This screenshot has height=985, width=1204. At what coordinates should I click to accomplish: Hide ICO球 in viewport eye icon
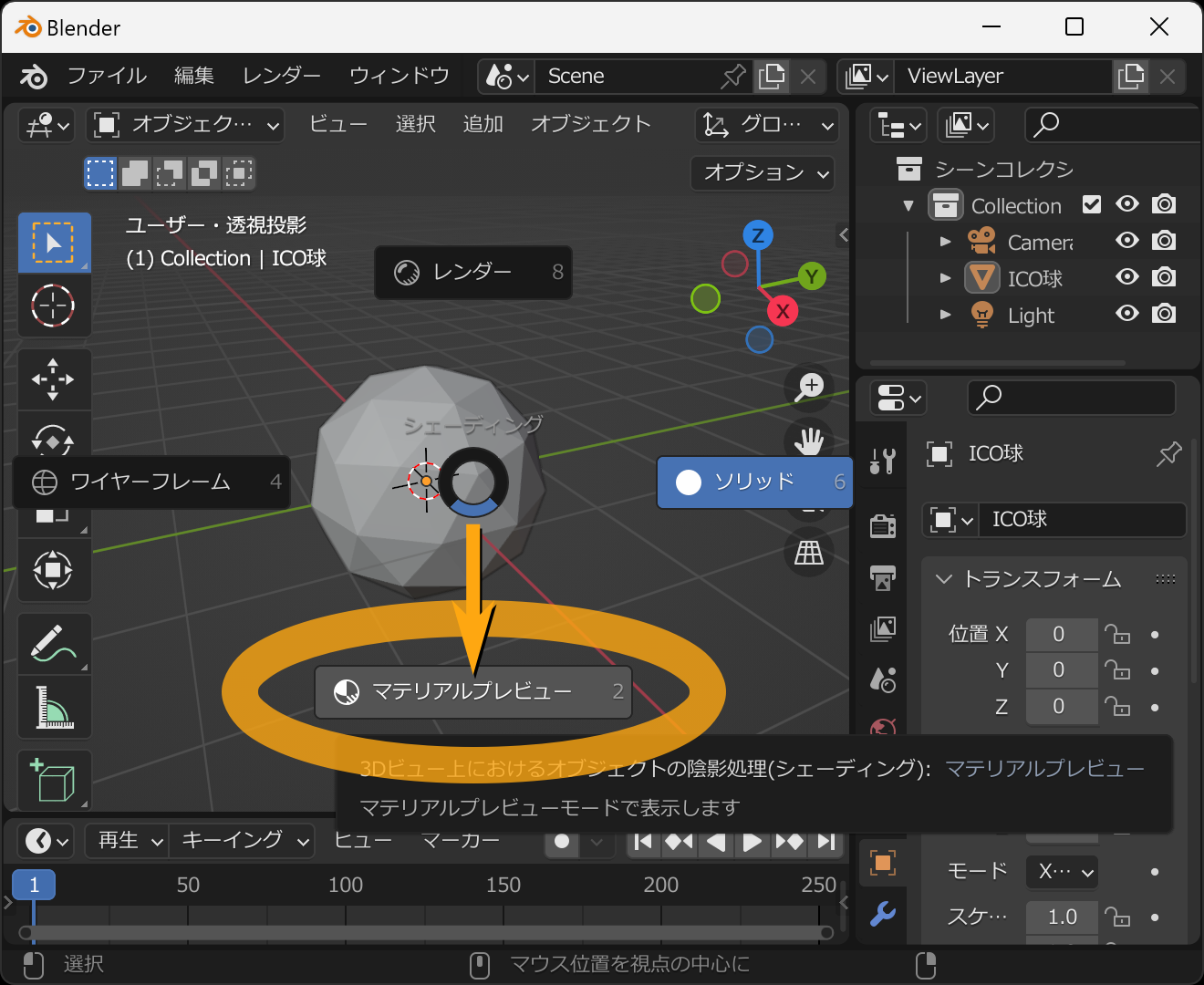(x=1127, y=277)
